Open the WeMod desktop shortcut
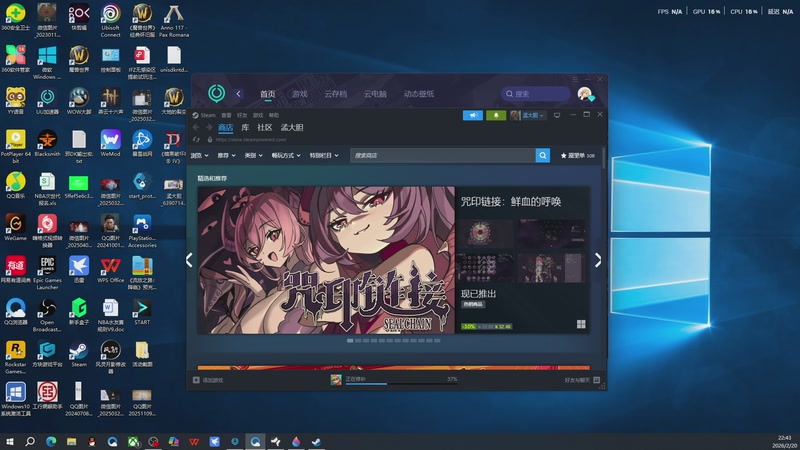 [110, 143]
